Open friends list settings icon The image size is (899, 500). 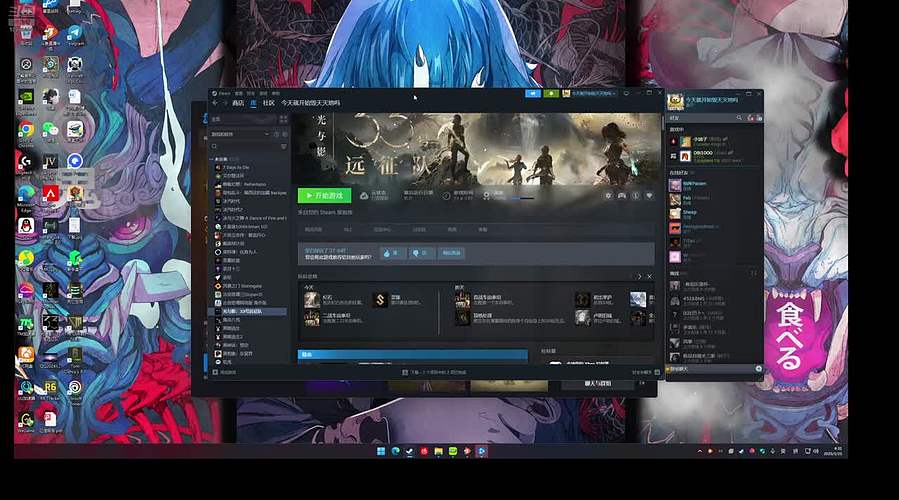click(759, 118)
